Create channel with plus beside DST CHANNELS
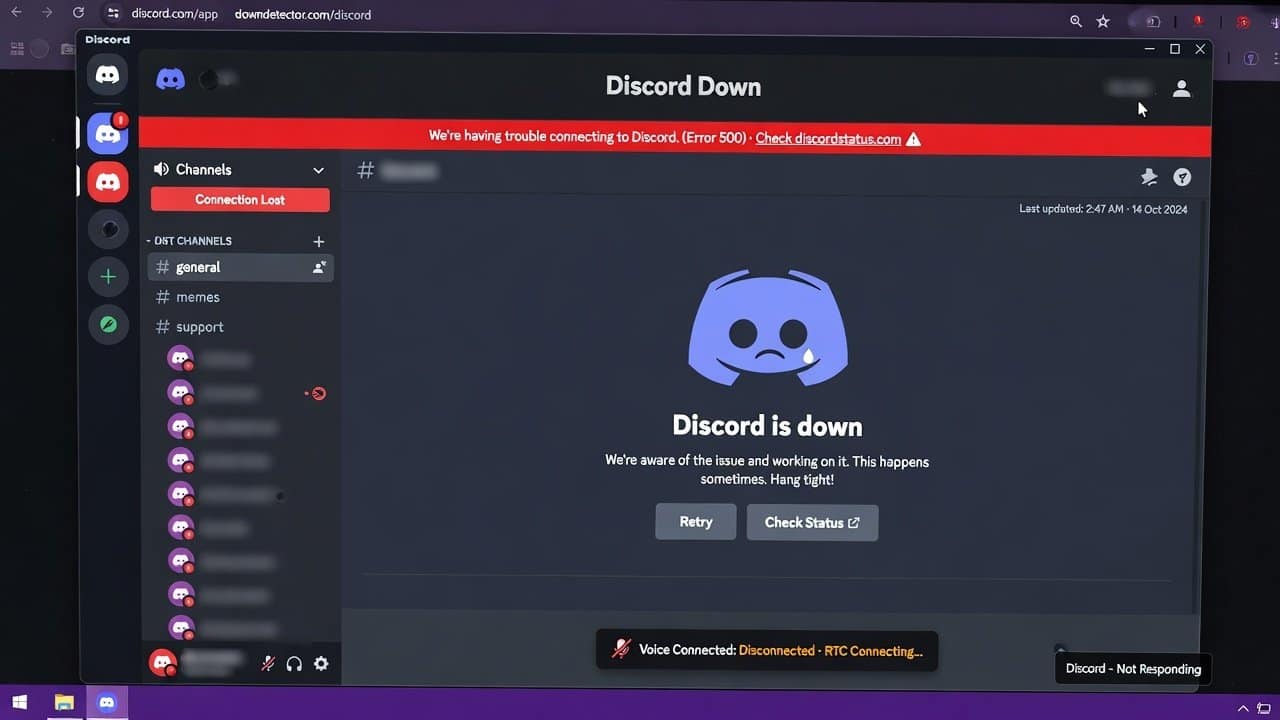The image size is (1280, 720). [319, 241]
